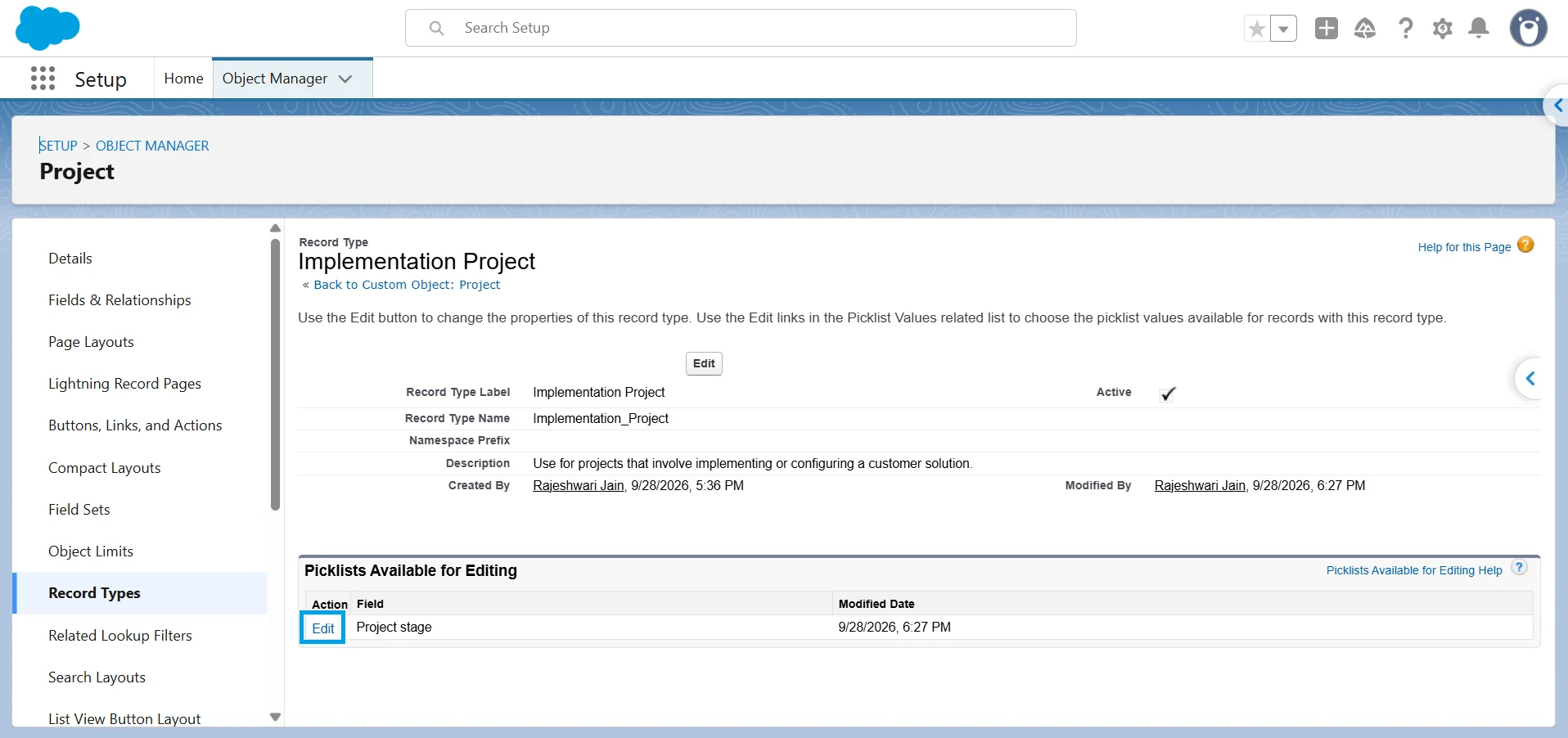Click the search magnifier icon
The image size is (1568, 738).
[437, 29]
